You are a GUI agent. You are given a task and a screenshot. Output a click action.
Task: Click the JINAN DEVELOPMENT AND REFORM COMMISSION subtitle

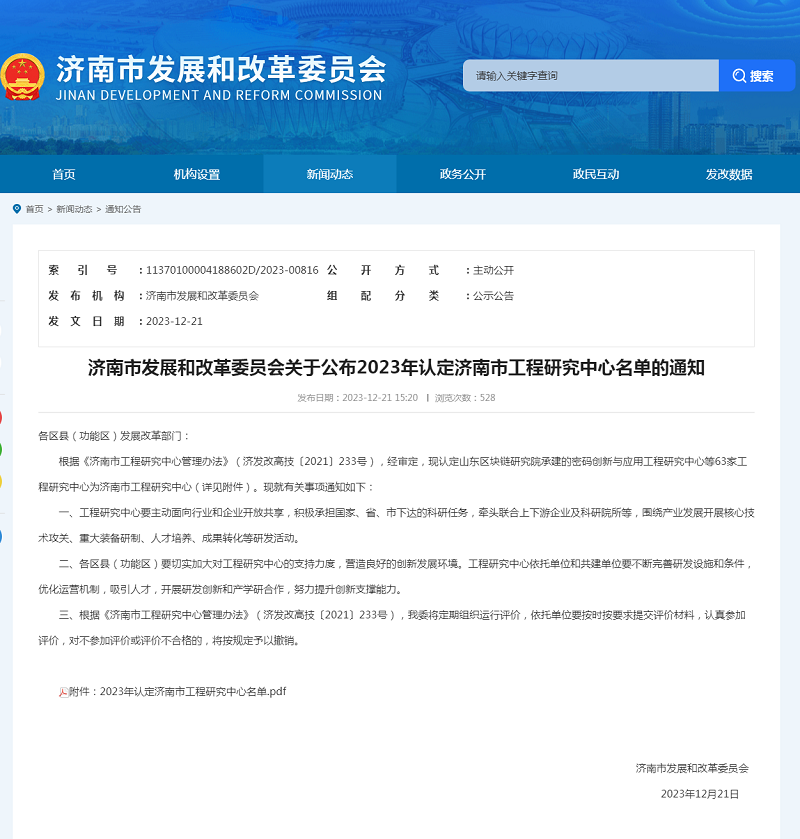(219, 95)
